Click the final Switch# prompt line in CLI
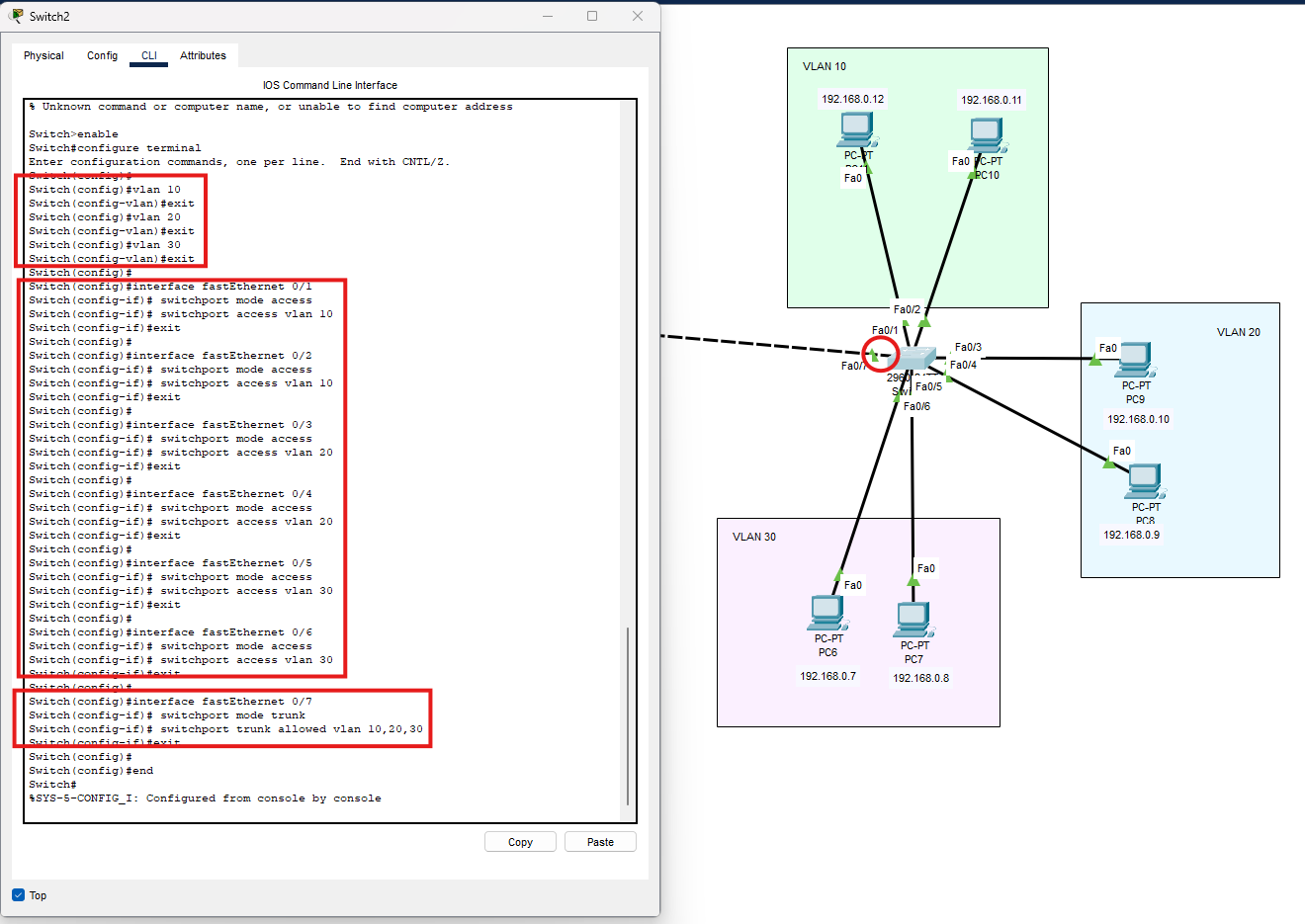This screenshot has height=924, width=1305. (x=52, y=785)
